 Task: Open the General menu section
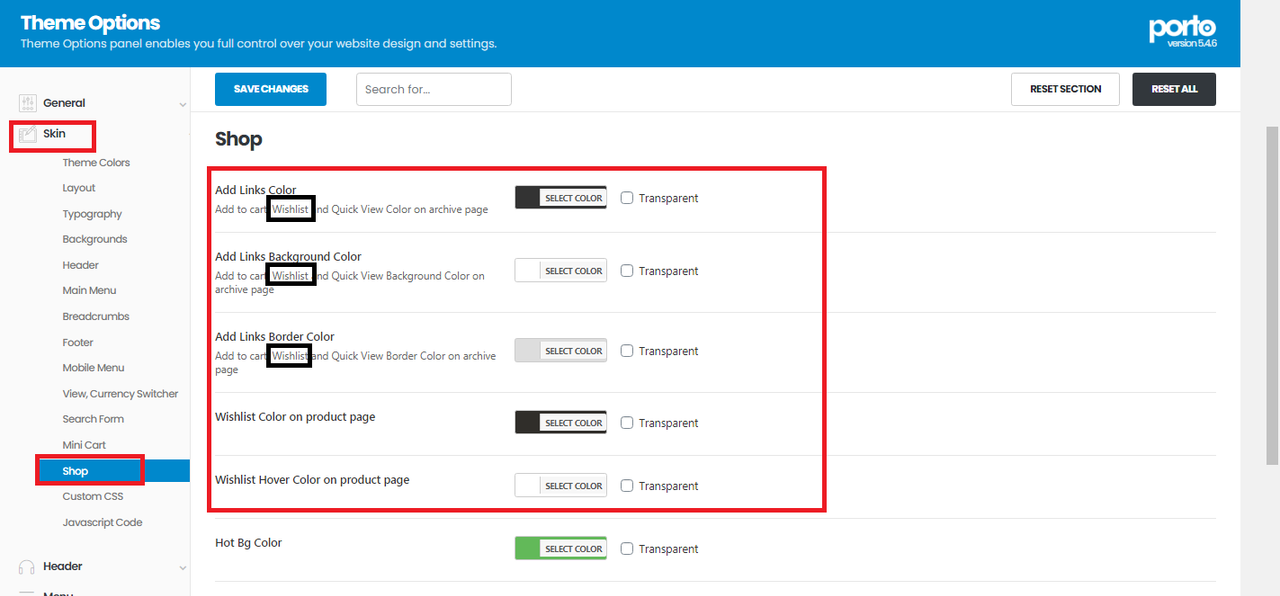[64, 103]
